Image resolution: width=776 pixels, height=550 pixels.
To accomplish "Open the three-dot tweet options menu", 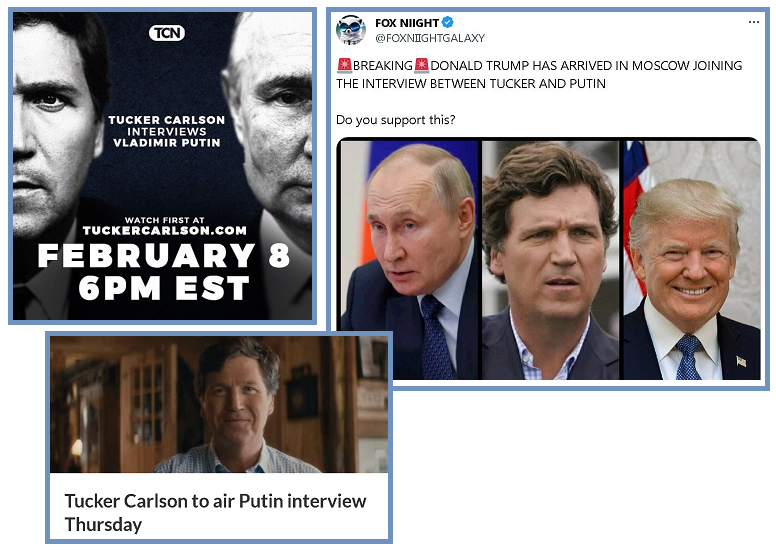I will pos(753,22).
